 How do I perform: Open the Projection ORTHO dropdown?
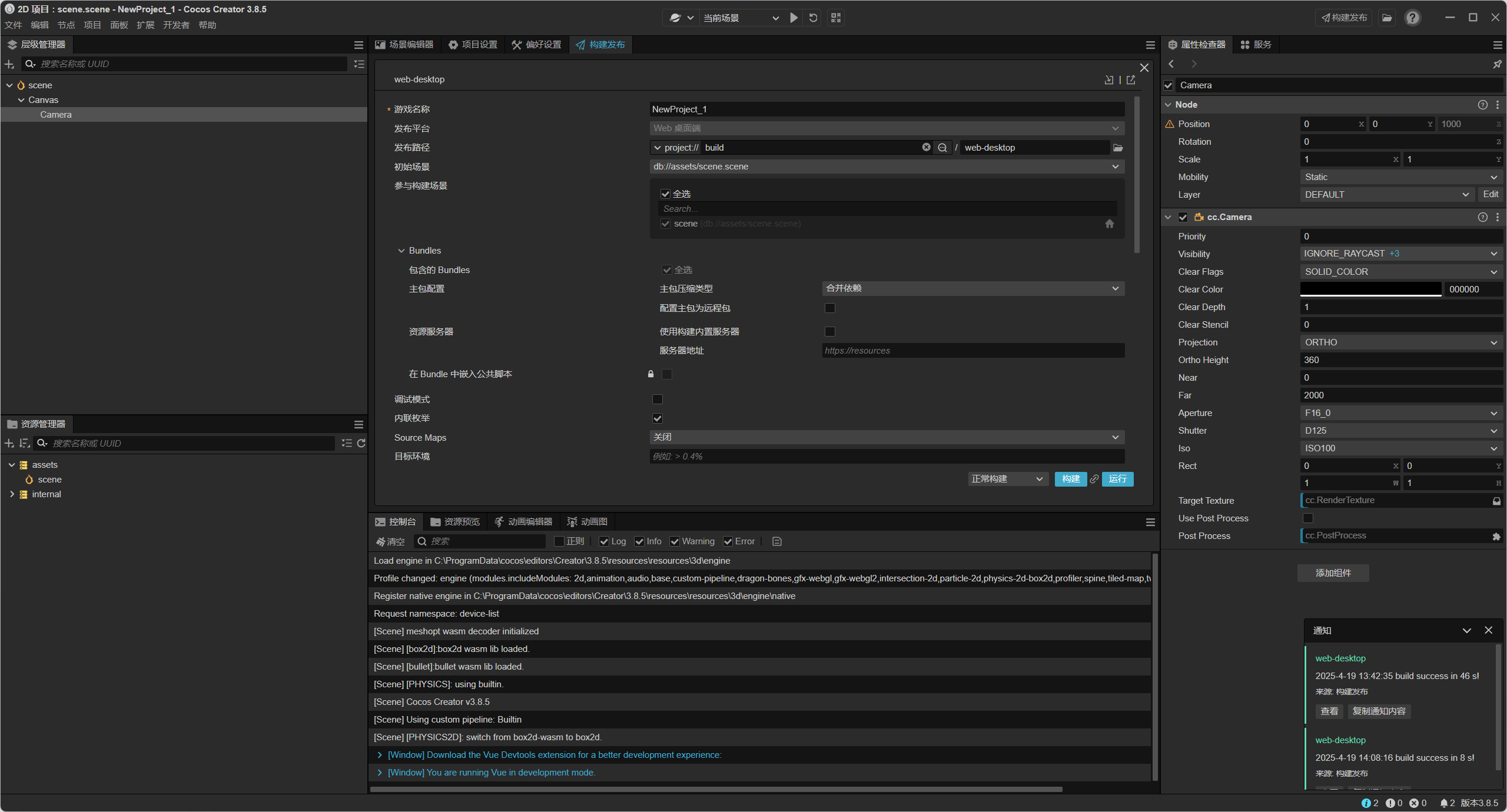point(1400,342)
